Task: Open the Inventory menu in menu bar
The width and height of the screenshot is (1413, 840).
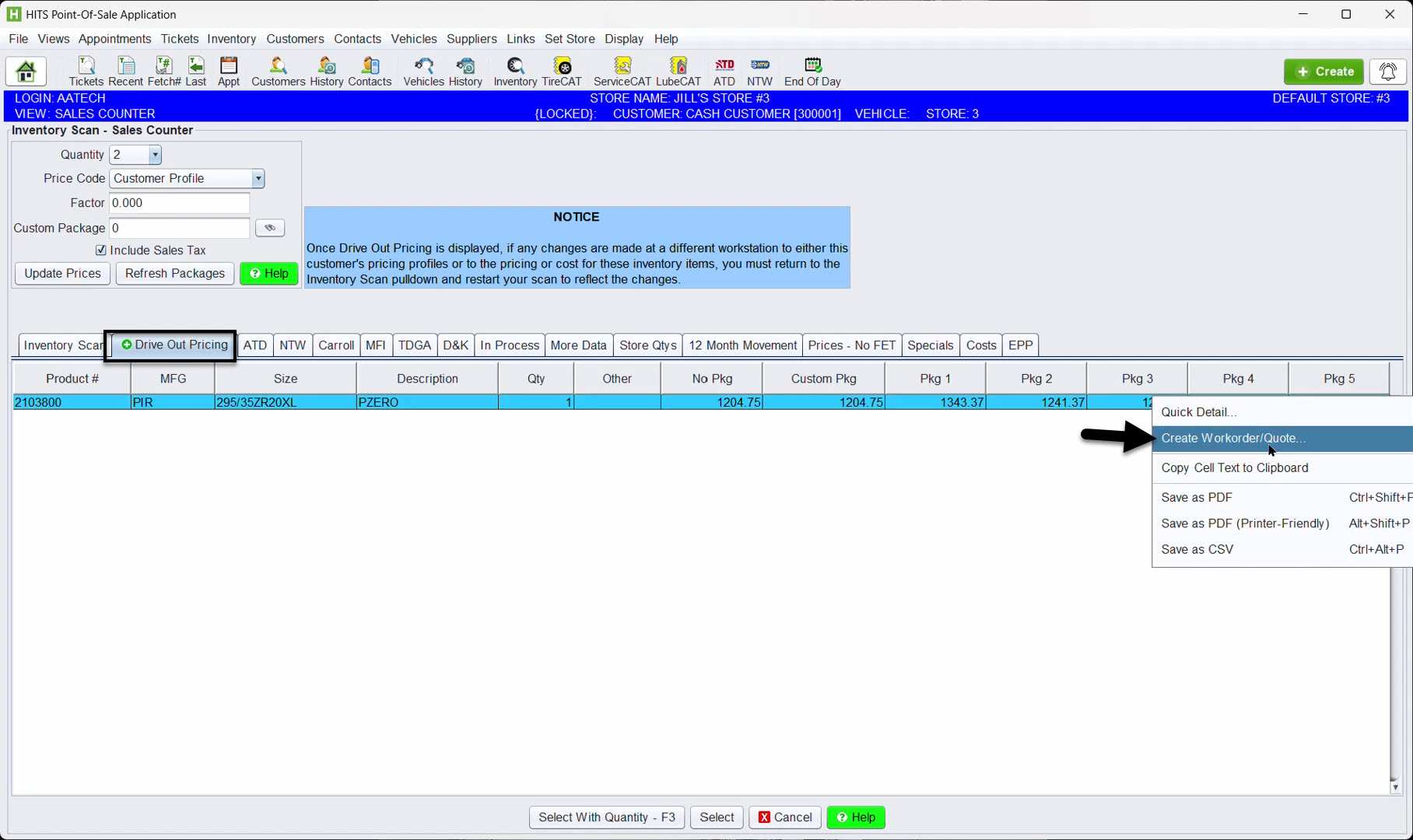Action: pyautogui.click(x=231, y=39)
